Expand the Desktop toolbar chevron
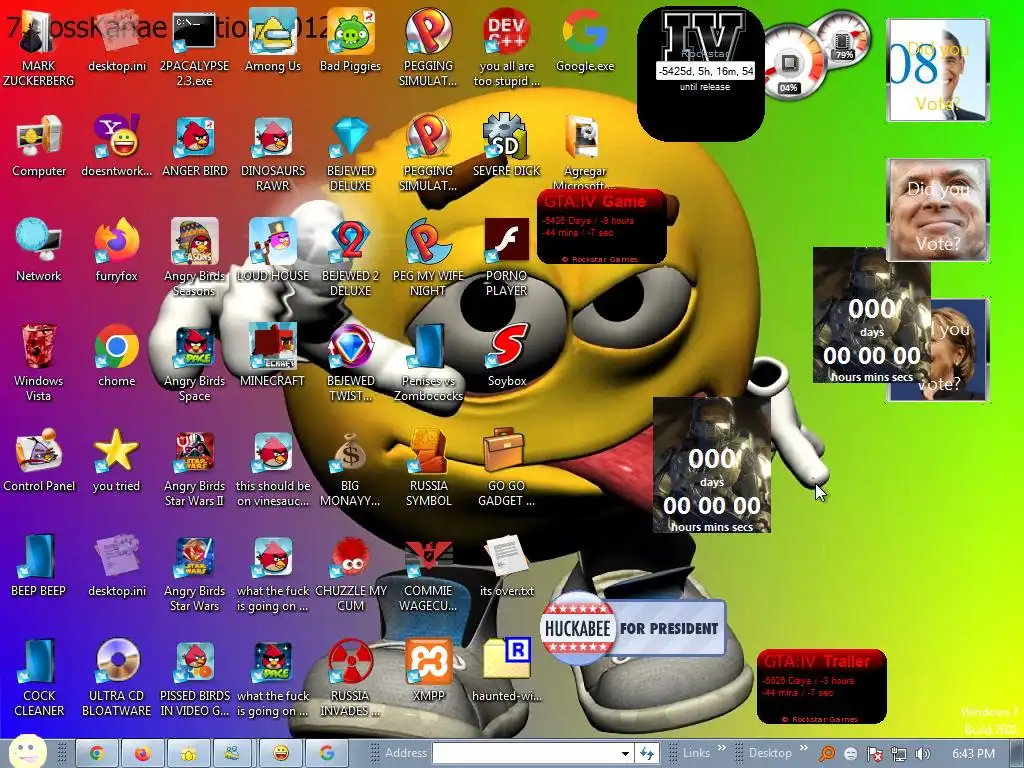This screenshot has width=1024, height=768. point(803,748)
